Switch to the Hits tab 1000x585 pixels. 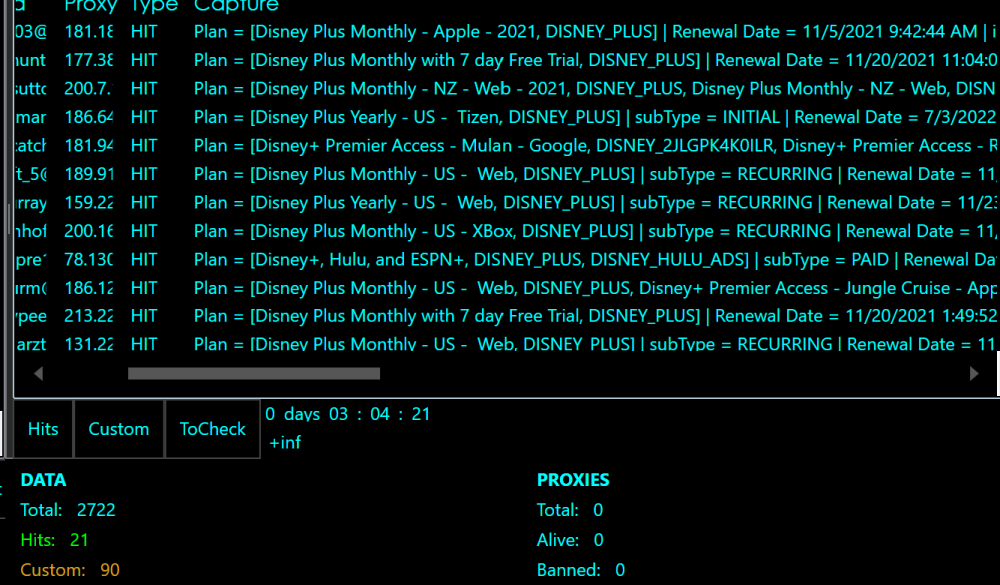[42, 428]
